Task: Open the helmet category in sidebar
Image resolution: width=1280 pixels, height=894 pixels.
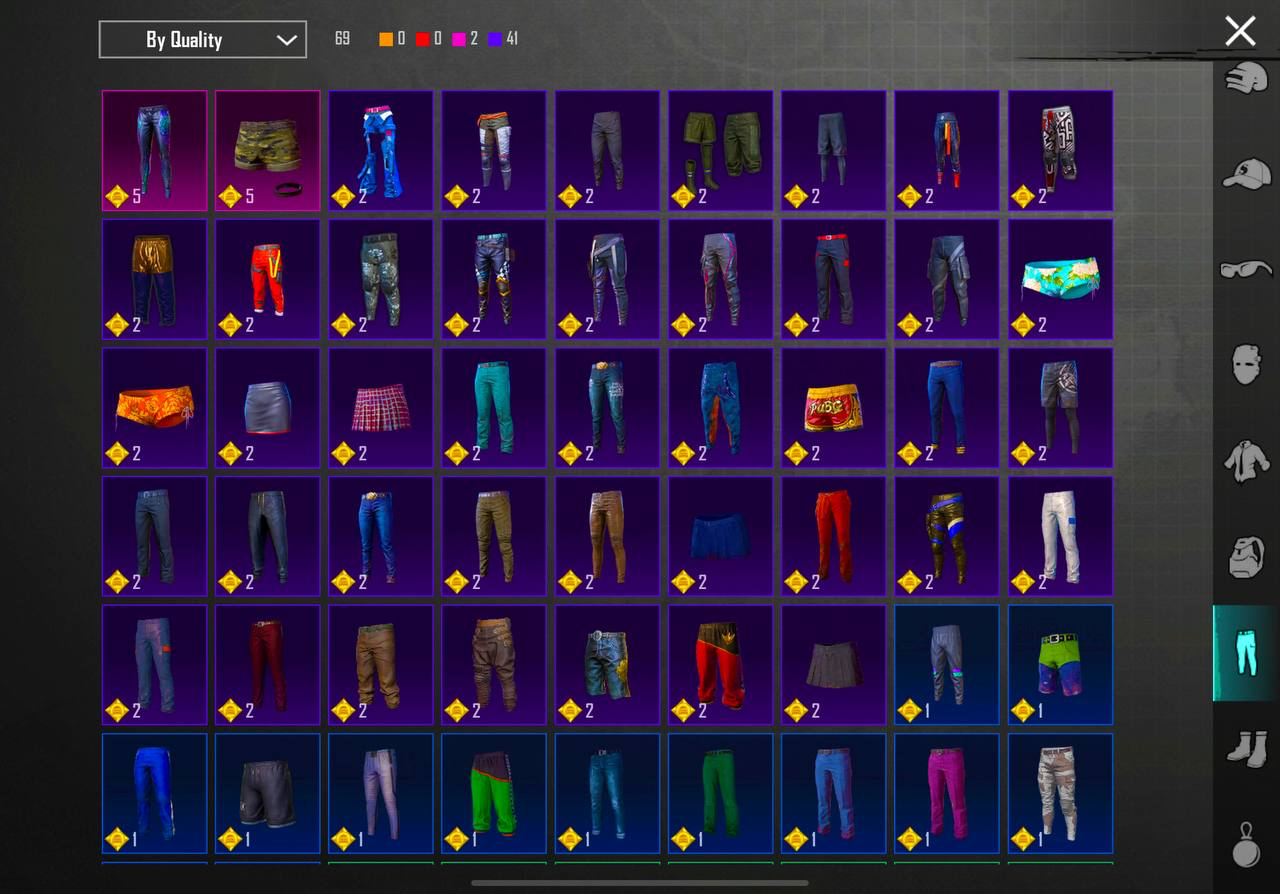Action: 1246,78
